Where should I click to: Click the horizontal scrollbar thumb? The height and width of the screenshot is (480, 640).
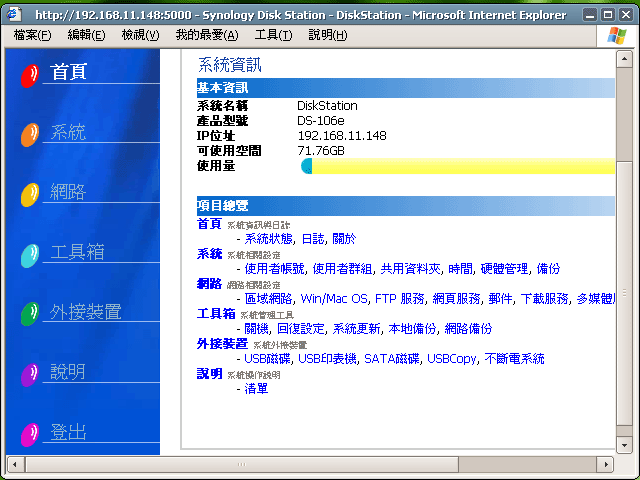[x=242, y=464]
